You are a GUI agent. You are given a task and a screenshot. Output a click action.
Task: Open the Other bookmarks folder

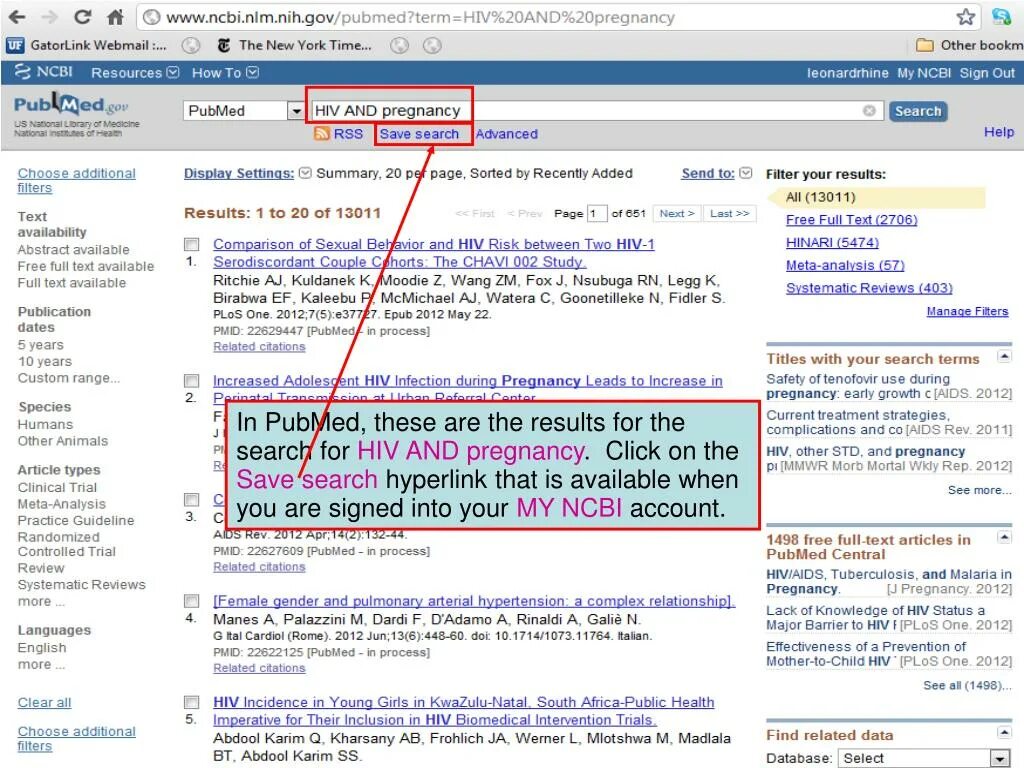[x=969, y=45]
